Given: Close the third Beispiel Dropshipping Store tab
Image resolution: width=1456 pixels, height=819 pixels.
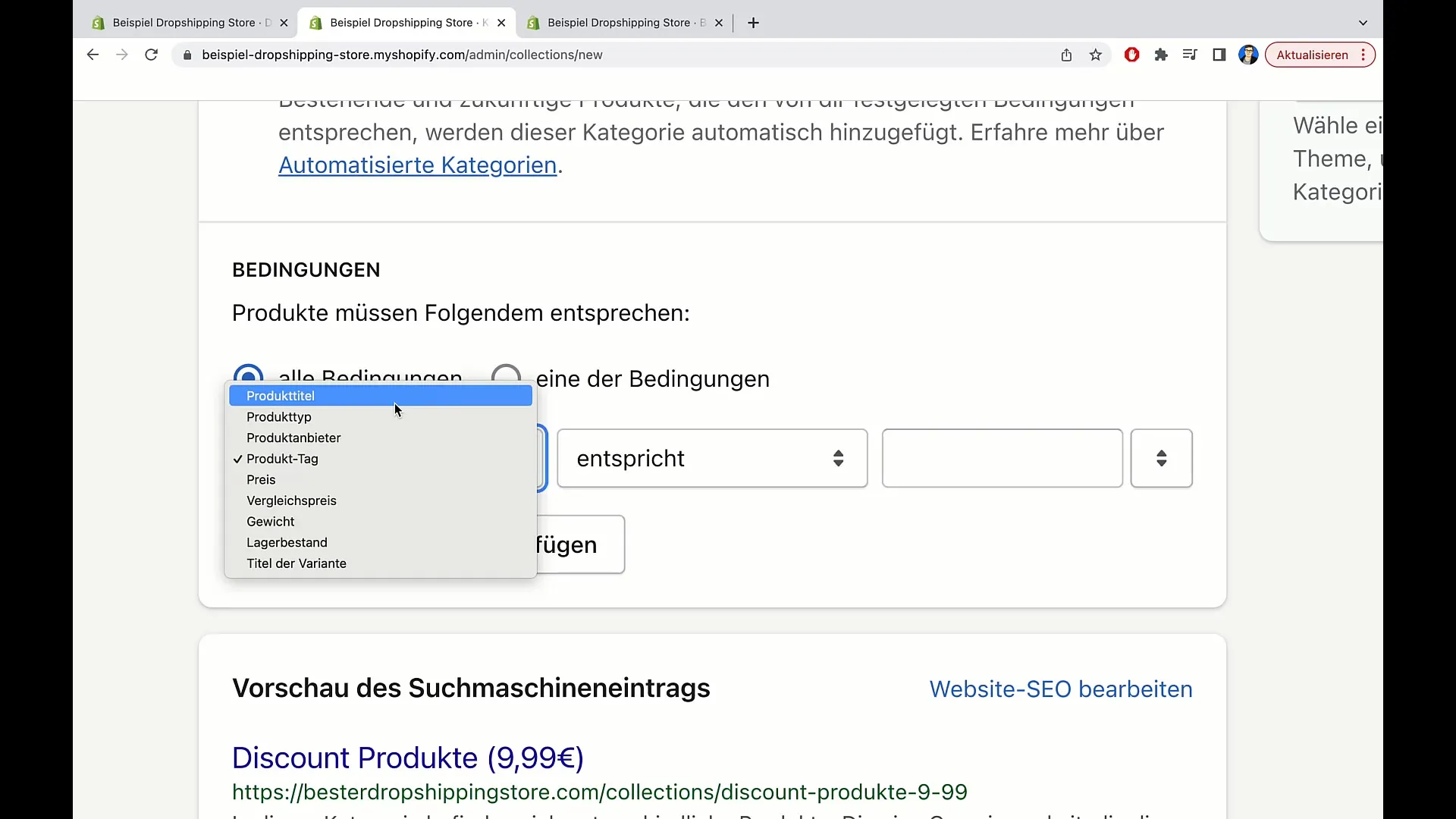Looking at the screenshot, I should [x=719, y=23].
